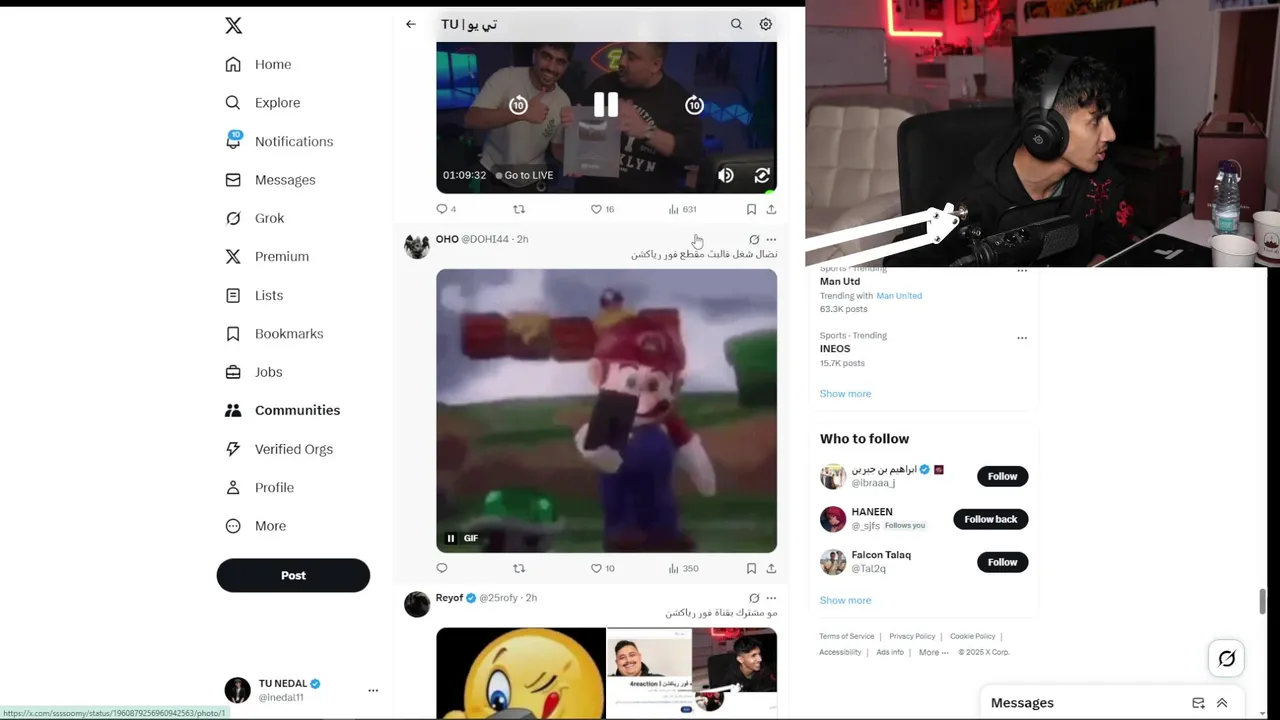Pause the Mario GIF
The width and height of the screenshot is (1280, 720).
[451, 538]
